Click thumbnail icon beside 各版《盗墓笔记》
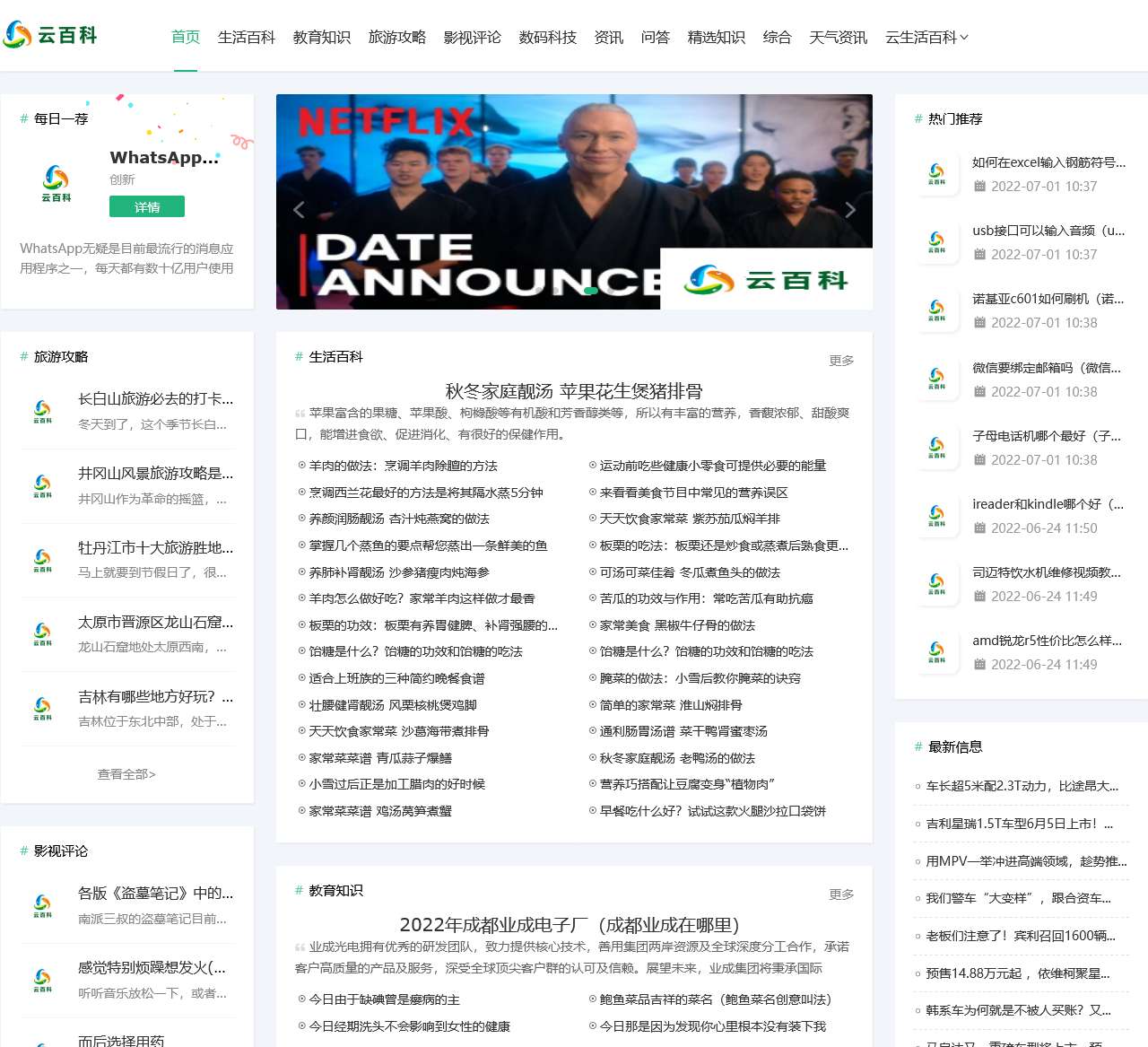The height and width of the screenshot is (1047, 1148). tap(42, 906)
